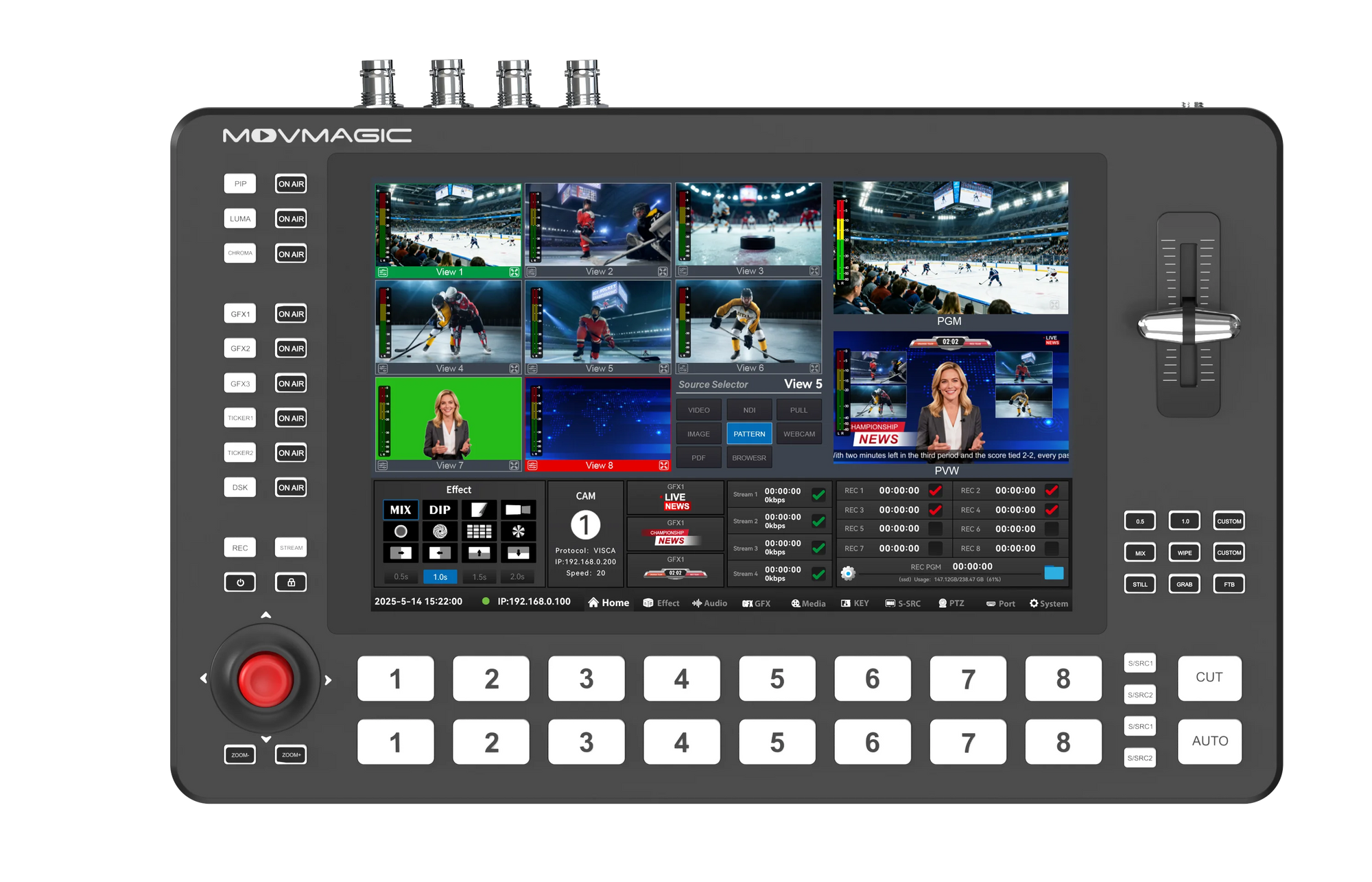Click the T-bar fader handle

pos(1188,327)
